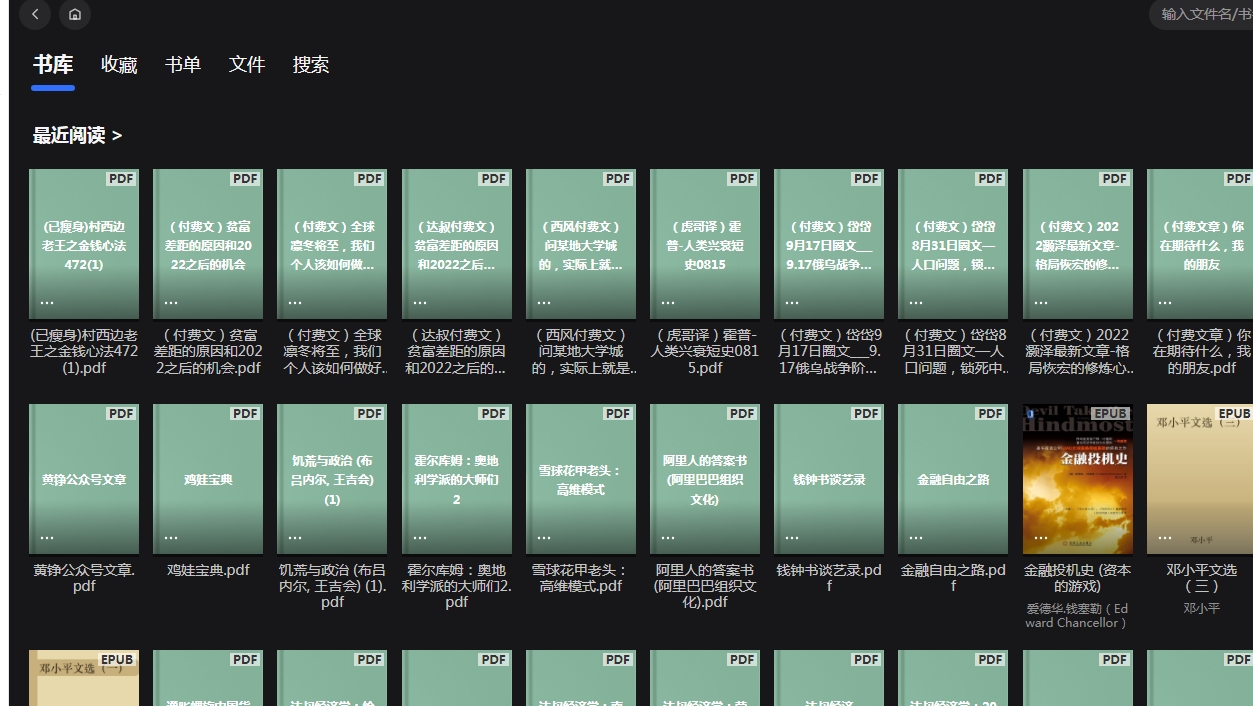Open more options on 贫富差距的原因和2022之后的机会 cover

(171, 302)
